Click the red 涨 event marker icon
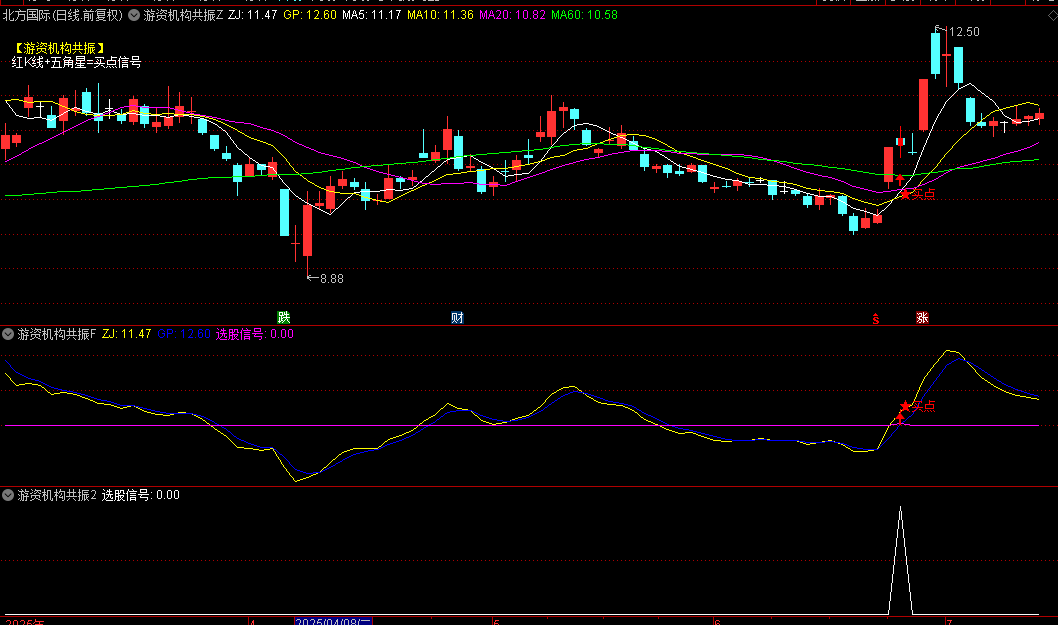The width and height of the screenshot is (1058, 625). (x=922, y=318)
